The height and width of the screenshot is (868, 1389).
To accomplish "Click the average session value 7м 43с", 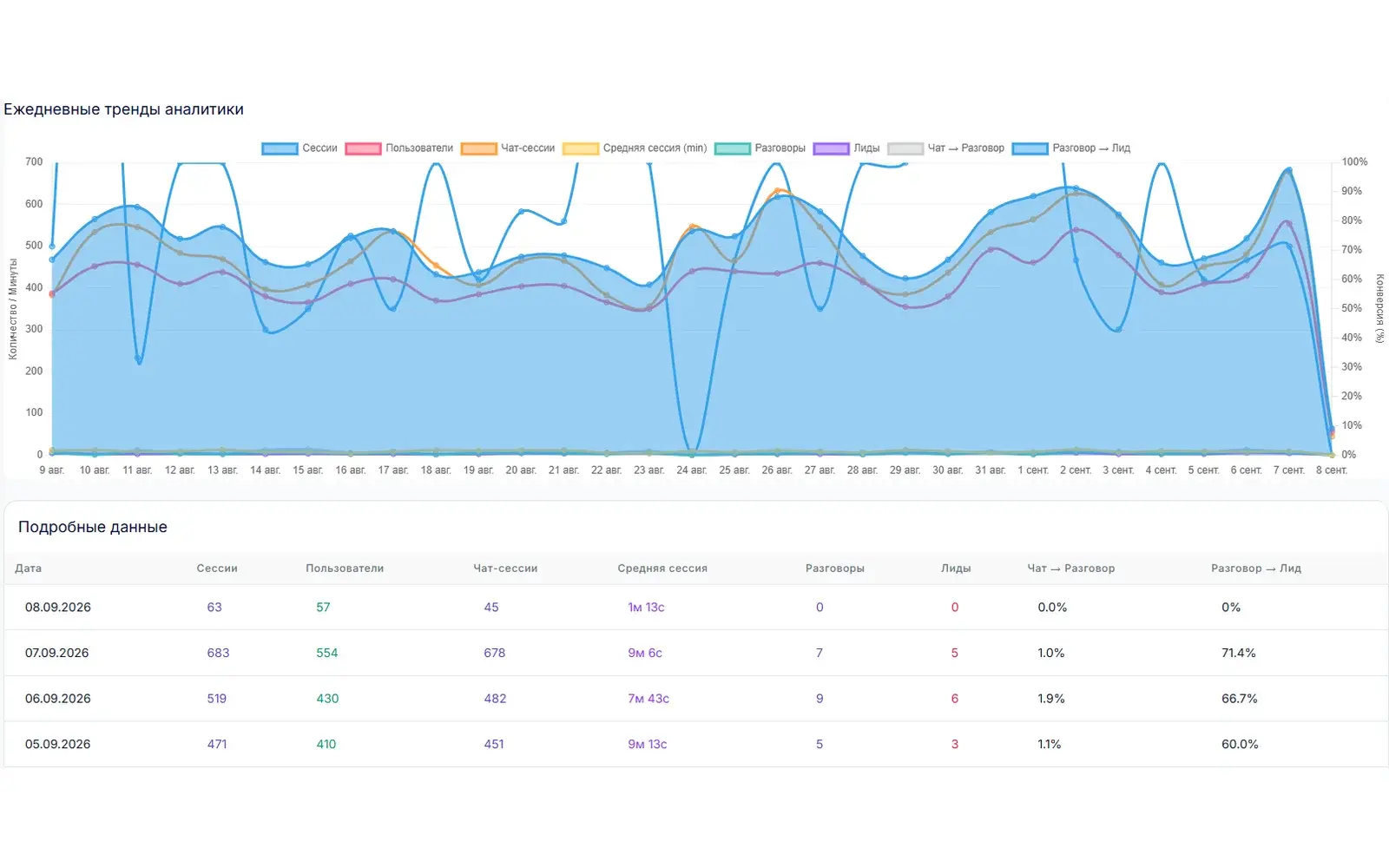I will [x=648, y=699].
